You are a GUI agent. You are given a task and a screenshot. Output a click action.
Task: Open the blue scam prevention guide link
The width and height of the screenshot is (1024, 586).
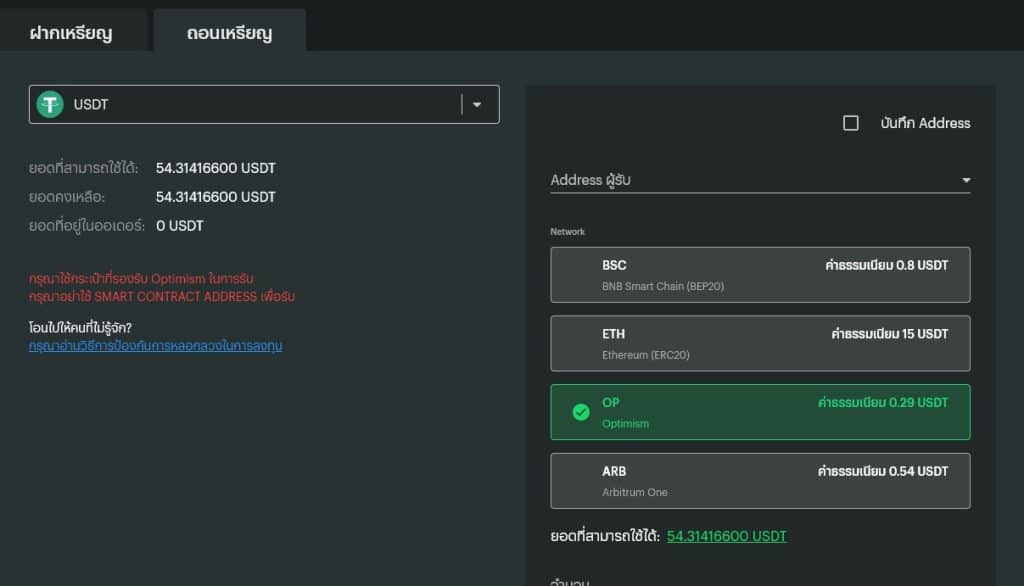[x=155, y=346]
